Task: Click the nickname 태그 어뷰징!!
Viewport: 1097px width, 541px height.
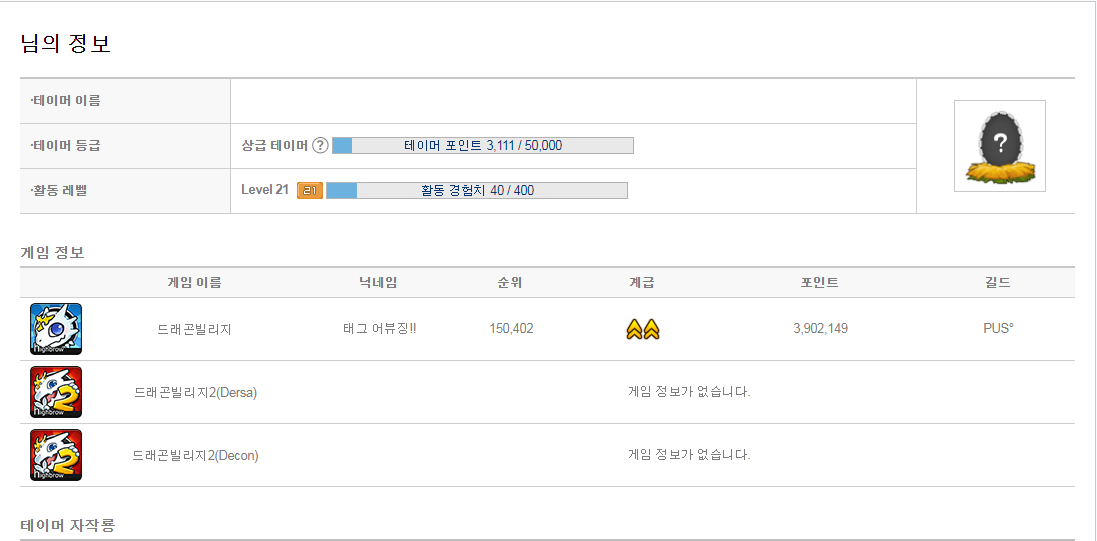Action: click(x=376, y=329)
